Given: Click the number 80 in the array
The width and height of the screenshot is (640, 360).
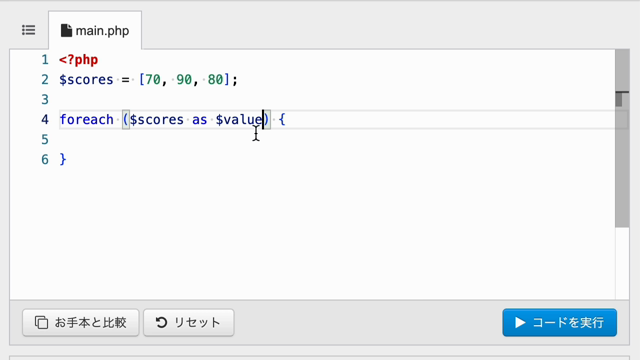Looking at the screenshot, I should coord(215,80).
